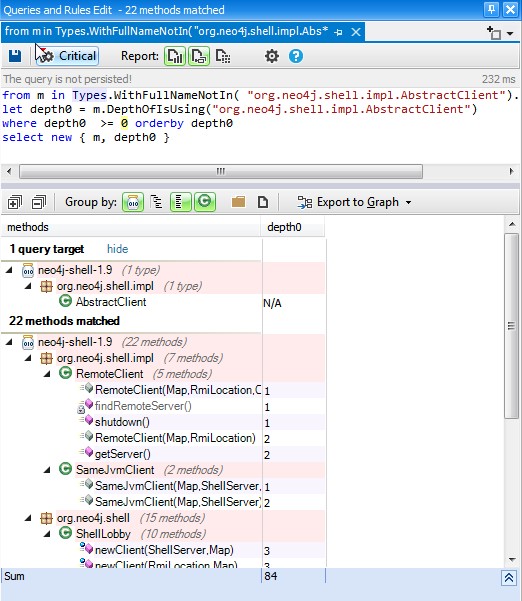Viewport: 522px width, 601px height.
Task: Close the current query tab
Action: click(x=356, y=32)
